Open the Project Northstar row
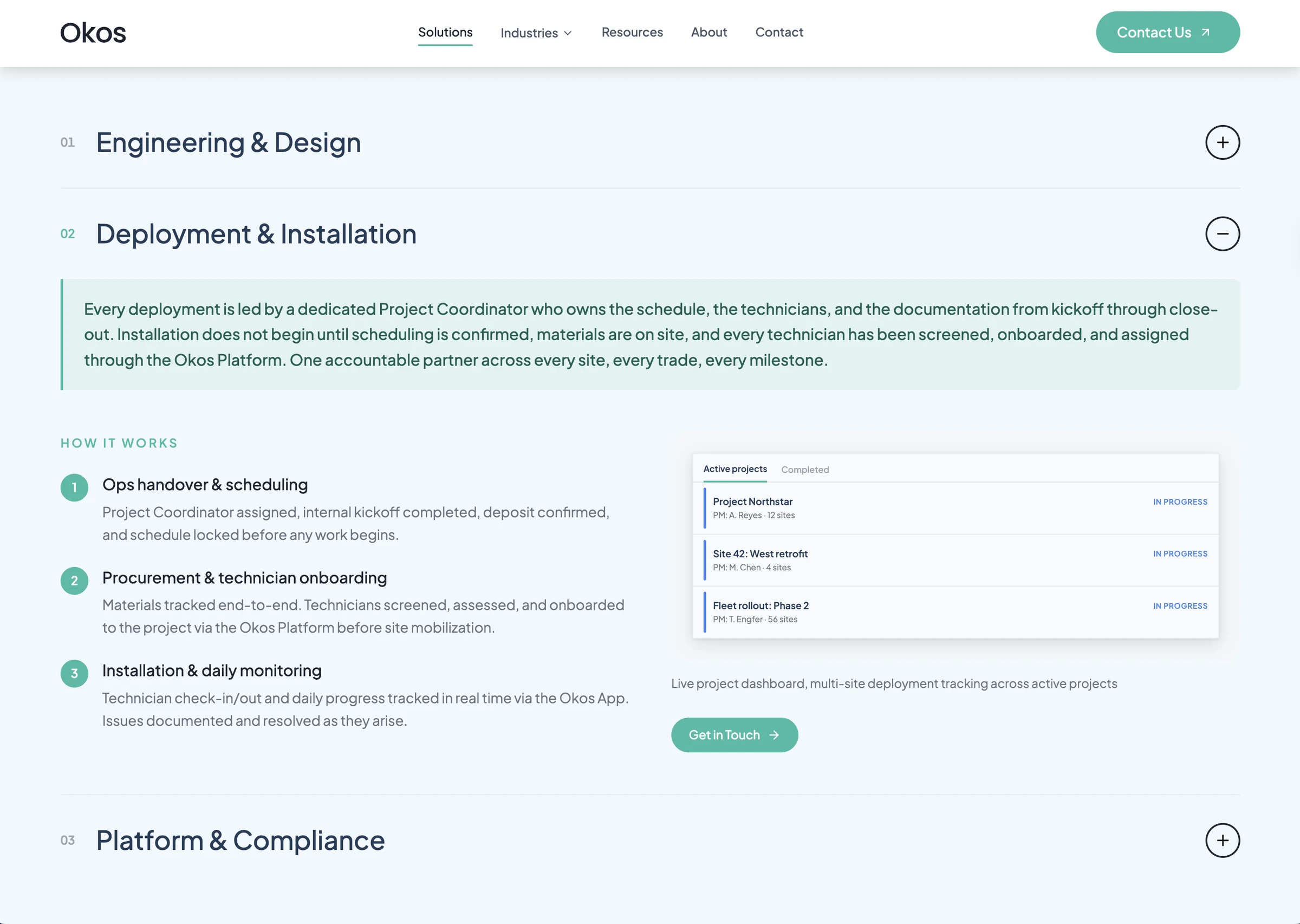This screenshot has height=924, width=1300. point(955,508)
